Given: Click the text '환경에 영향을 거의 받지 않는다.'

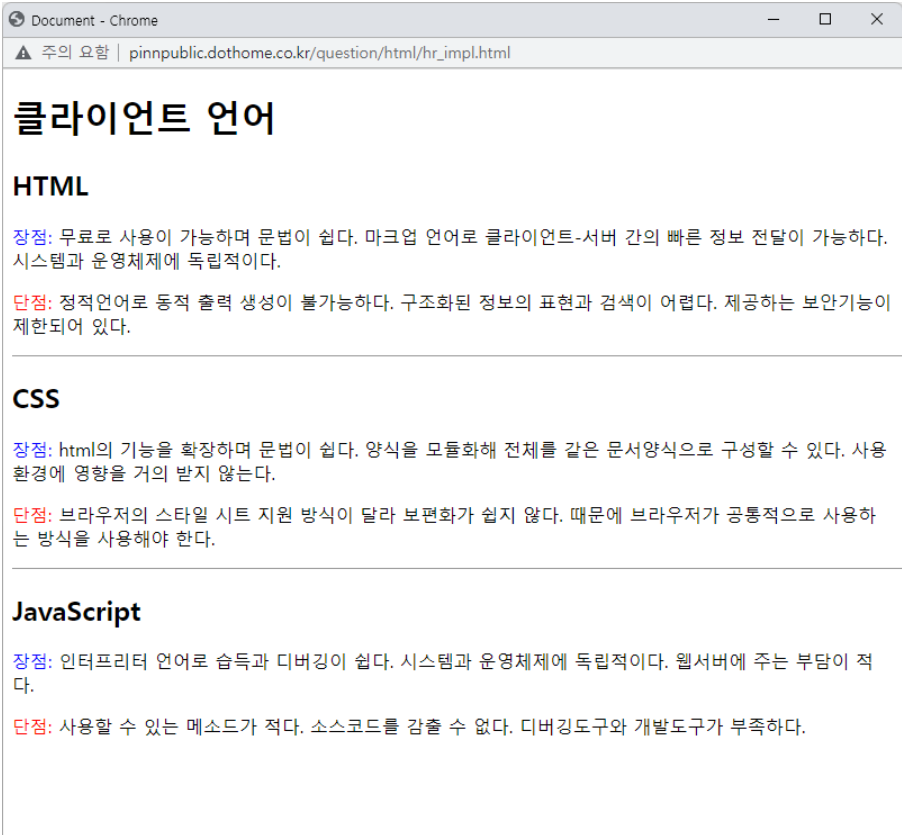Looking at the screenshot, I should click(x=144, y=473).
